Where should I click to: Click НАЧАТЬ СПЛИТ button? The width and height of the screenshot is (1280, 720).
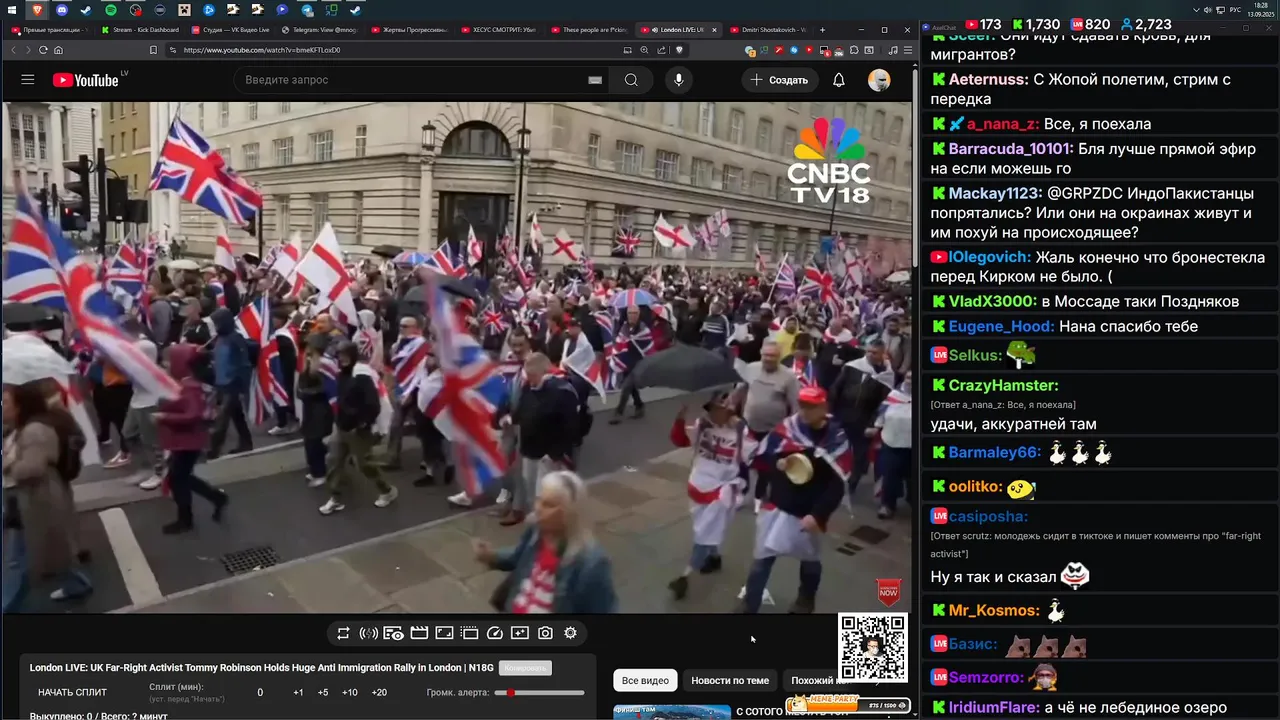tap(72, 692)
